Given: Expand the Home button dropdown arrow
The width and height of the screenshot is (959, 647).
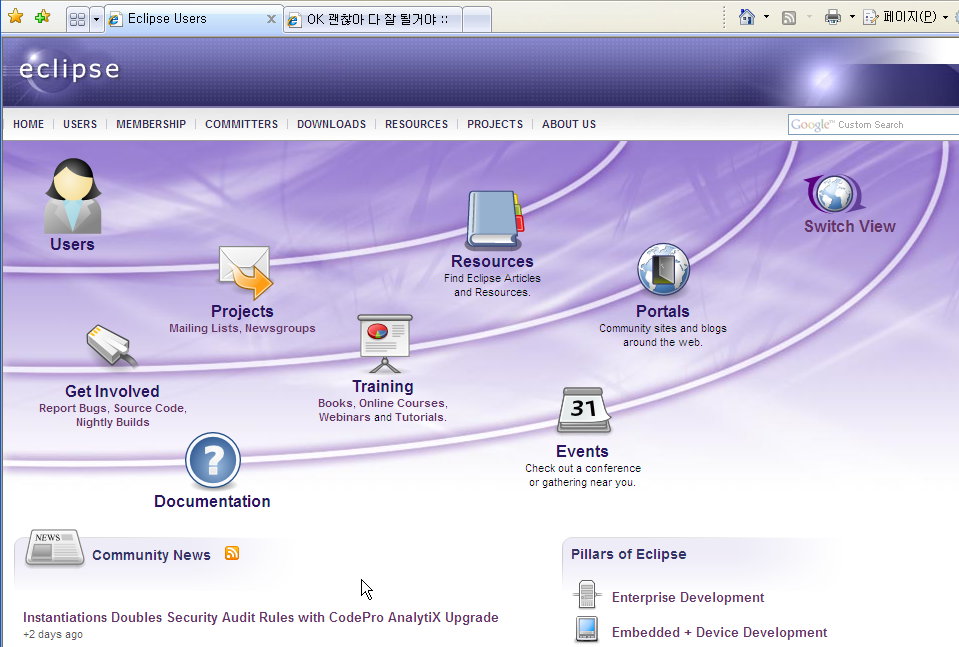Looking at the screenshot, I should (x=766, y=17).
